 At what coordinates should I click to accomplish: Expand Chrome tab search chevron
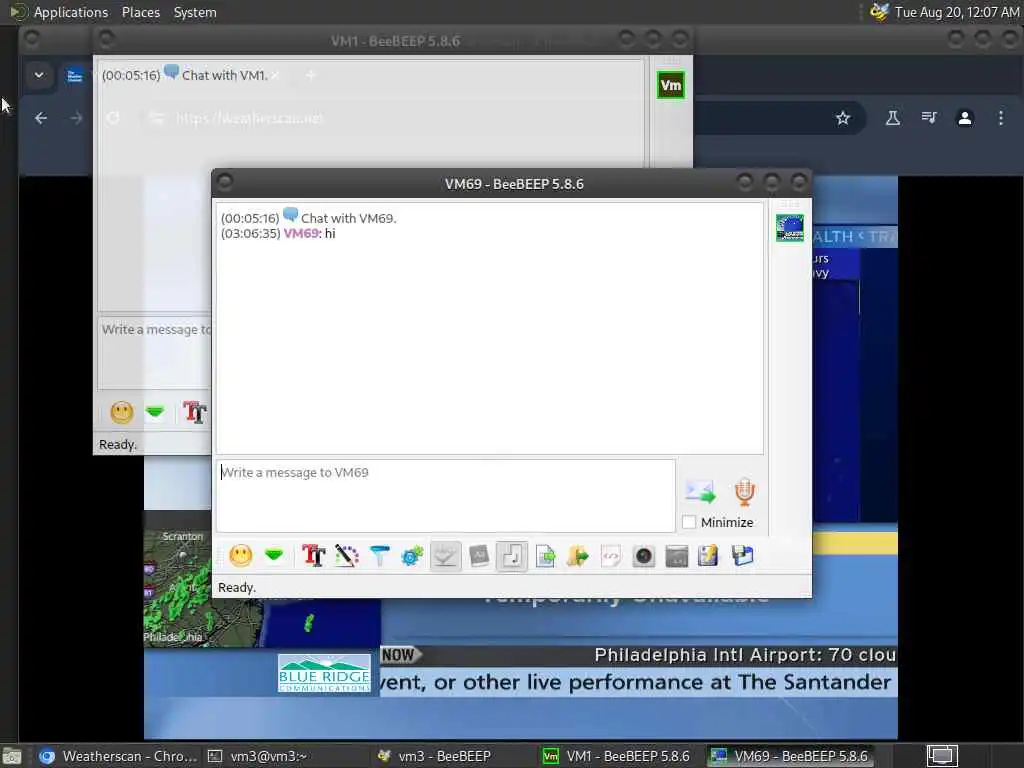pyautogui.click(x=39, y=75)
